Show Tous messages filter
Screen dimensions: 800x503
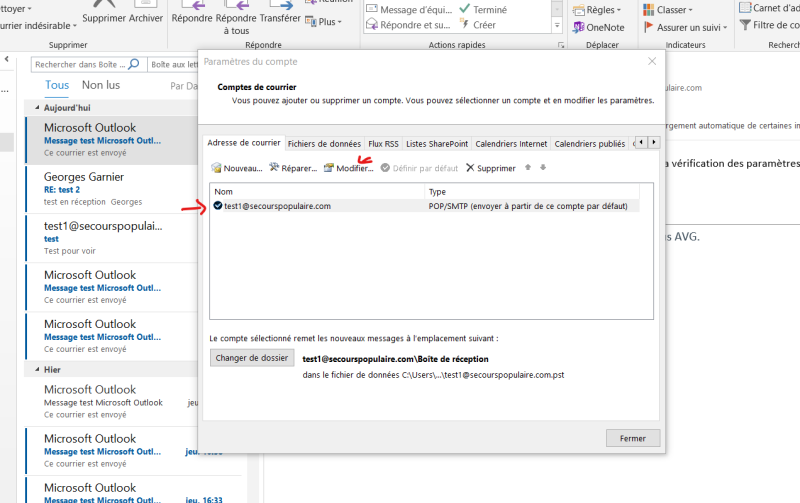coord(57,85)
